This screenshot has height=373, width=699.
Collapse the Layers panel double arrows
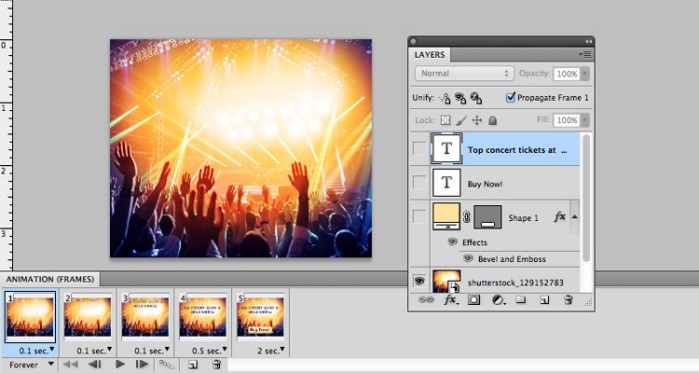pos(588,41)
